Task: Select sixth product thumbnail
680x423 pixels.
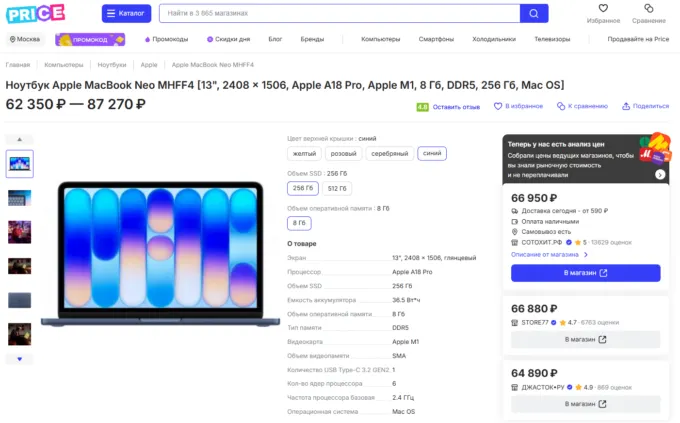Action: point(20,334)
